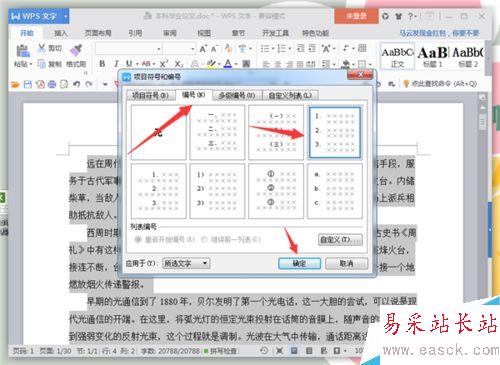Toggle Italic formatting

pos(116,63)
